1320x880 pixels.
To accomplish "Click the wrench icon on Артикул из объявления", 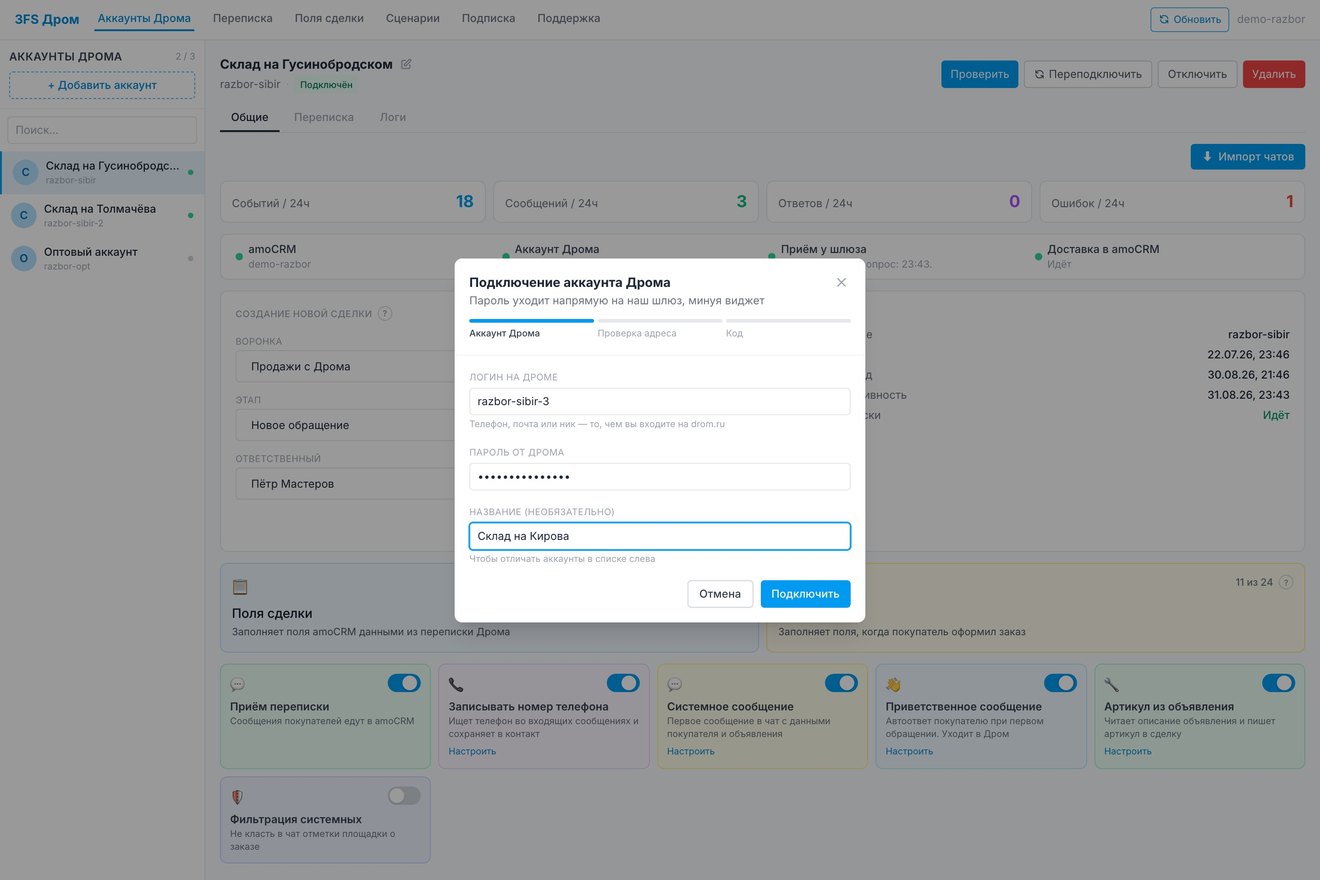I will pyautogui.click(x=1112, y=685).
